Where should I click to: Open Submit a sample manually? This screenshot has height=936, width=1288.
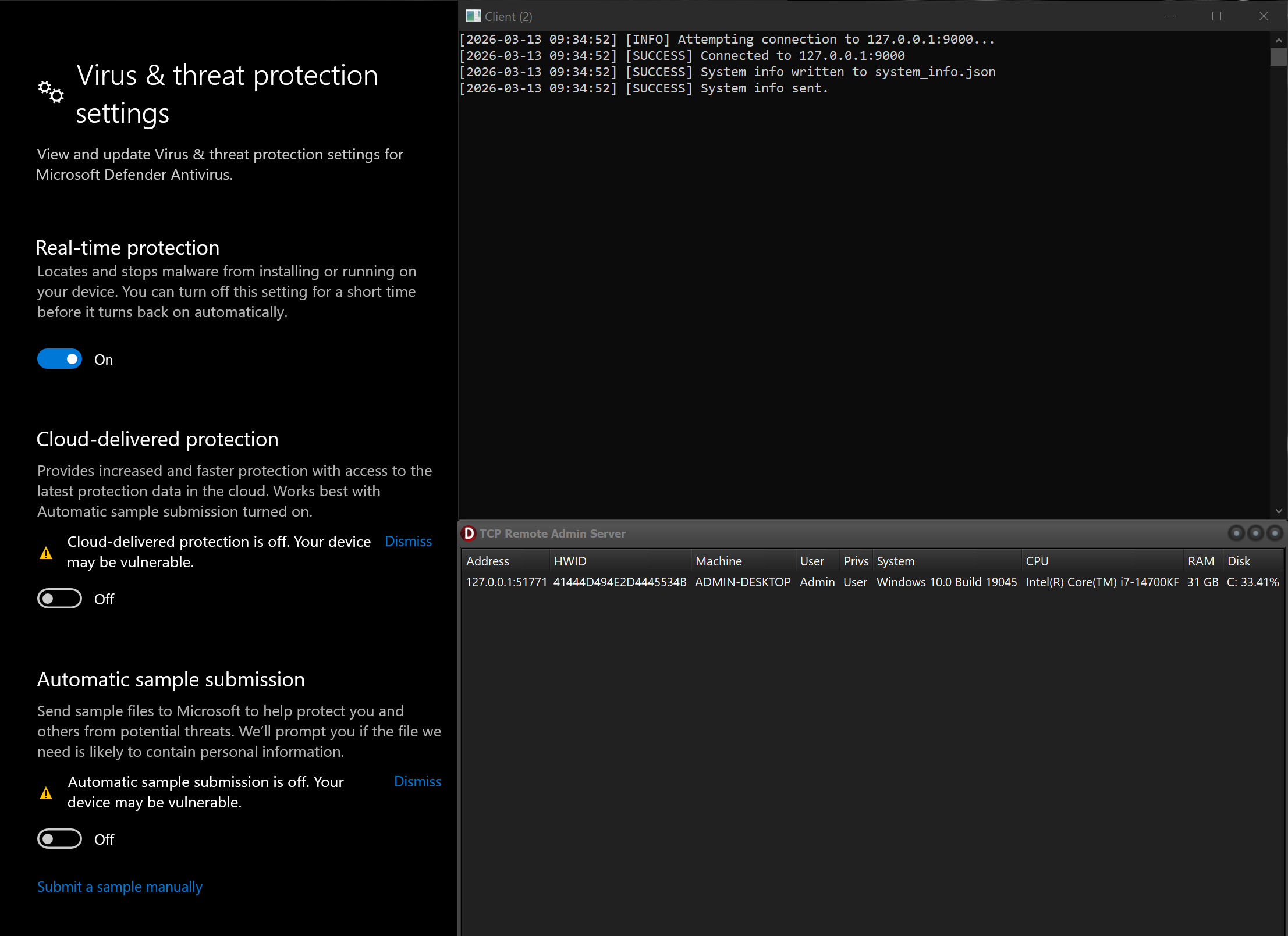tap(119, 887)
